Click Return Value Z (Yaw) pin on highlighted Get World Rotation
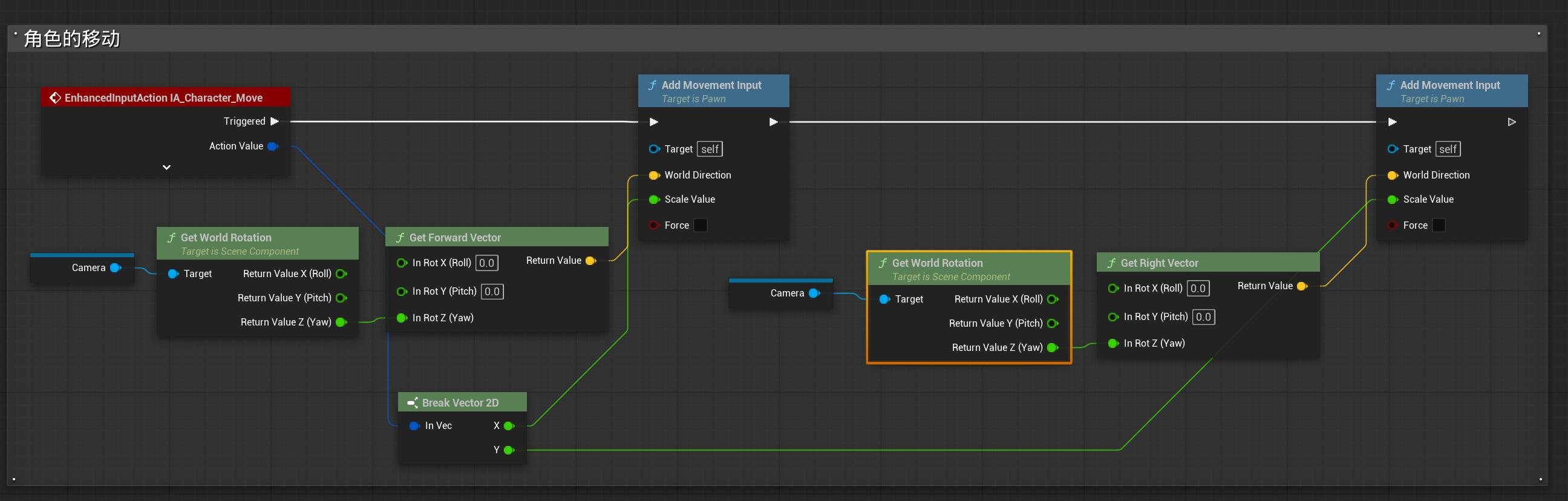The width and height of the screenshot is (1568, 501). pyautogui.click(x=1053, y=347)
